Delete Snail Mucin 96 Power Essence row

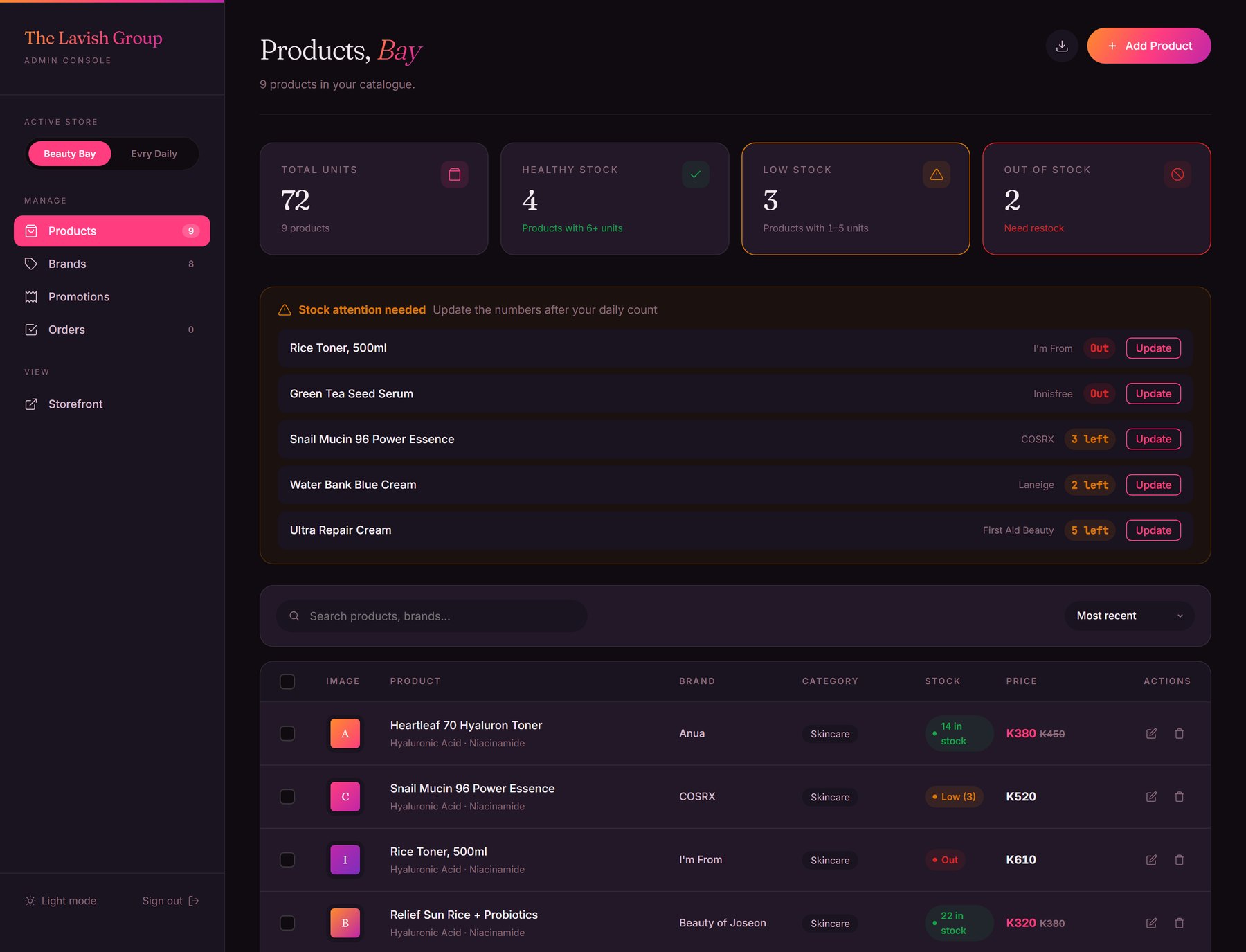click(x=1180, y=797)
